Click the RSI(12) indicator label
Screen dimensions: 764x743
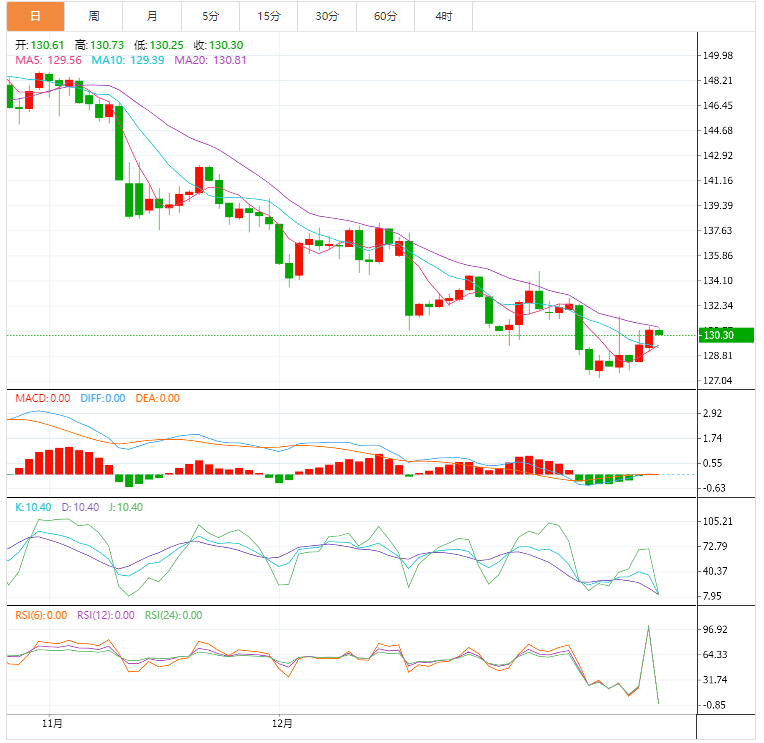[106, 615]
